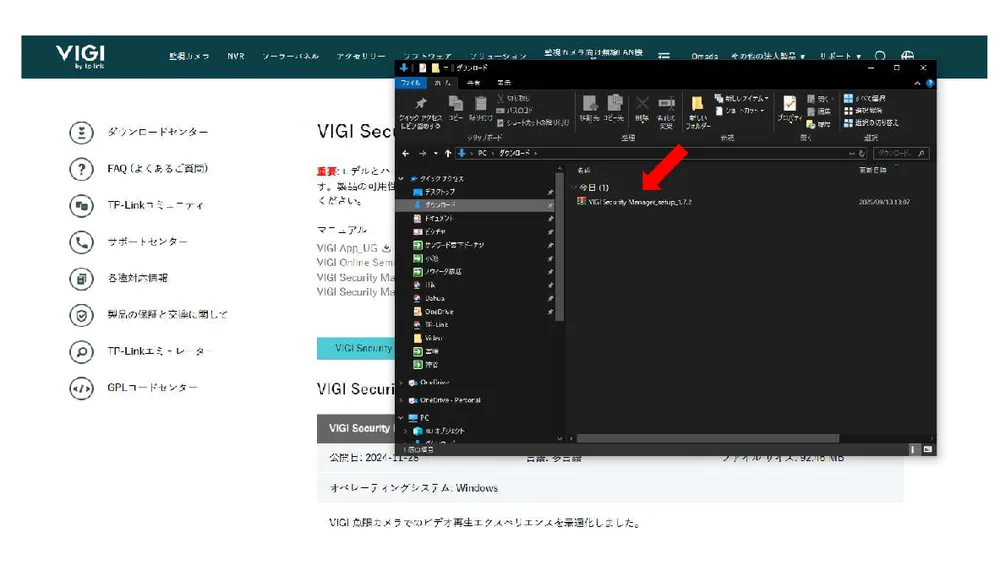
Task: Click the Up one level arrow
Action: click(448, 153)
